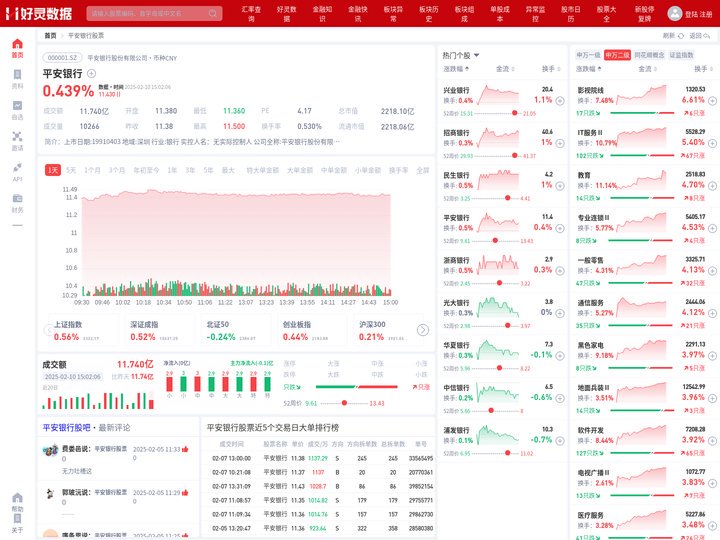
Task: Click the 52周价 range marker under 成交额 panel
Action: (344, 403)
